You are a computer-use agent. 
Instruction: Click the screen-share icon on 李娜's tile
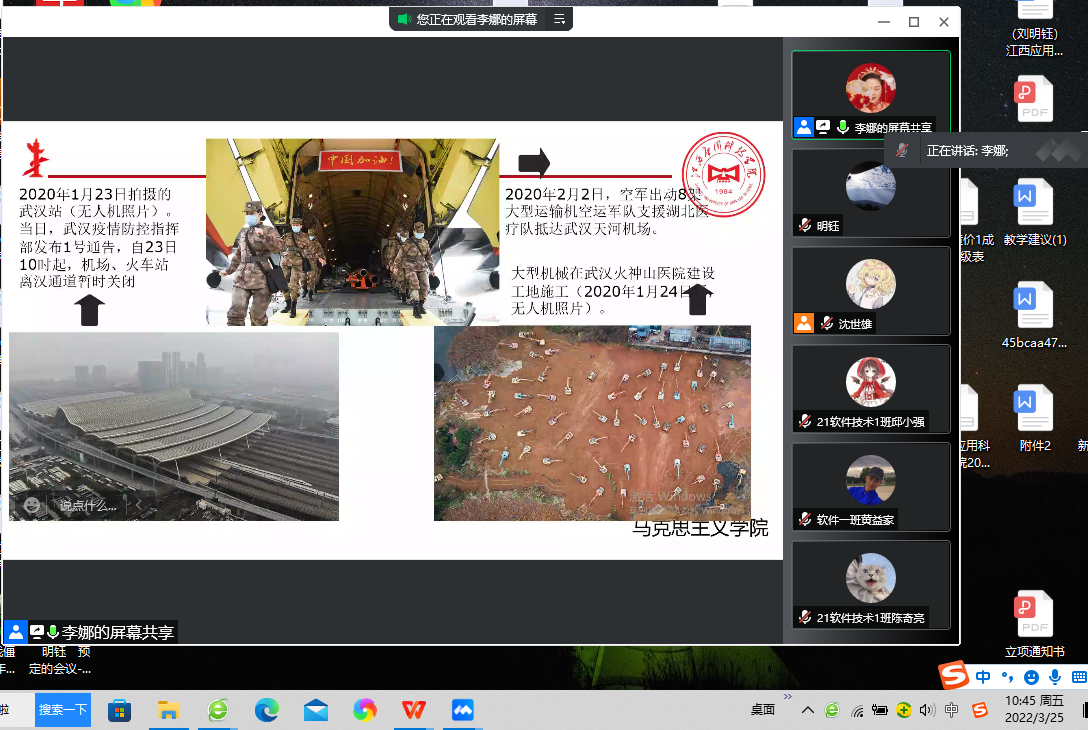point(823,127)
